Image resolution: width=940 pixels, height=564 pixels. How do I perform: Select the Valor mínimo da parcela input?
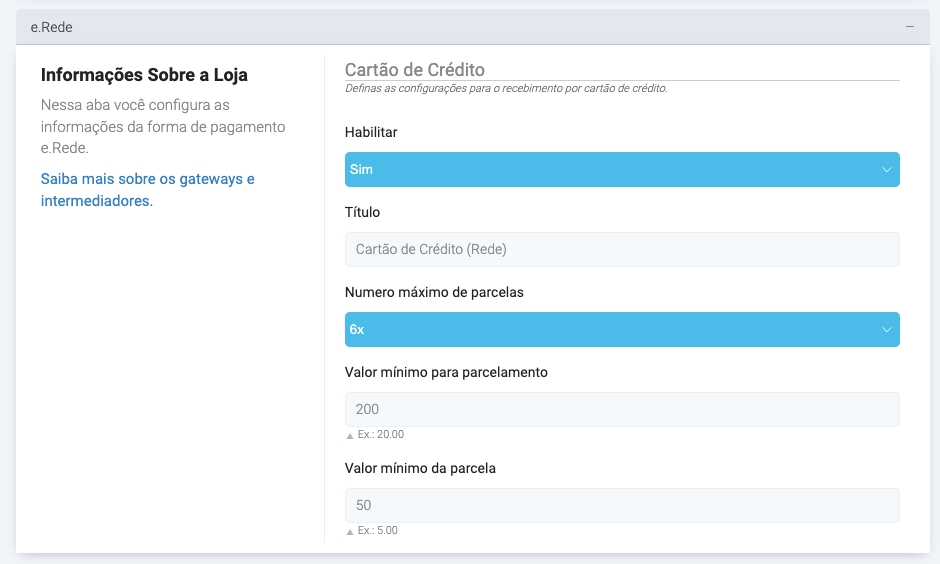[x=622, y=505]
